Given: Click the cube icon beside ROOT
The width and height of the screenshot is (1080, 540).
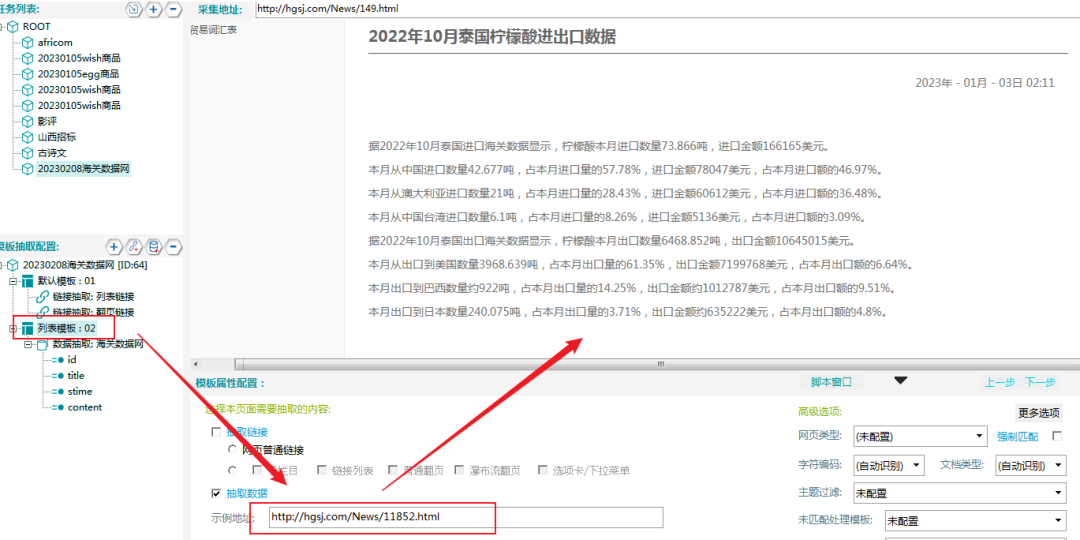Looking at the screenshot, I should click(12, 26).
